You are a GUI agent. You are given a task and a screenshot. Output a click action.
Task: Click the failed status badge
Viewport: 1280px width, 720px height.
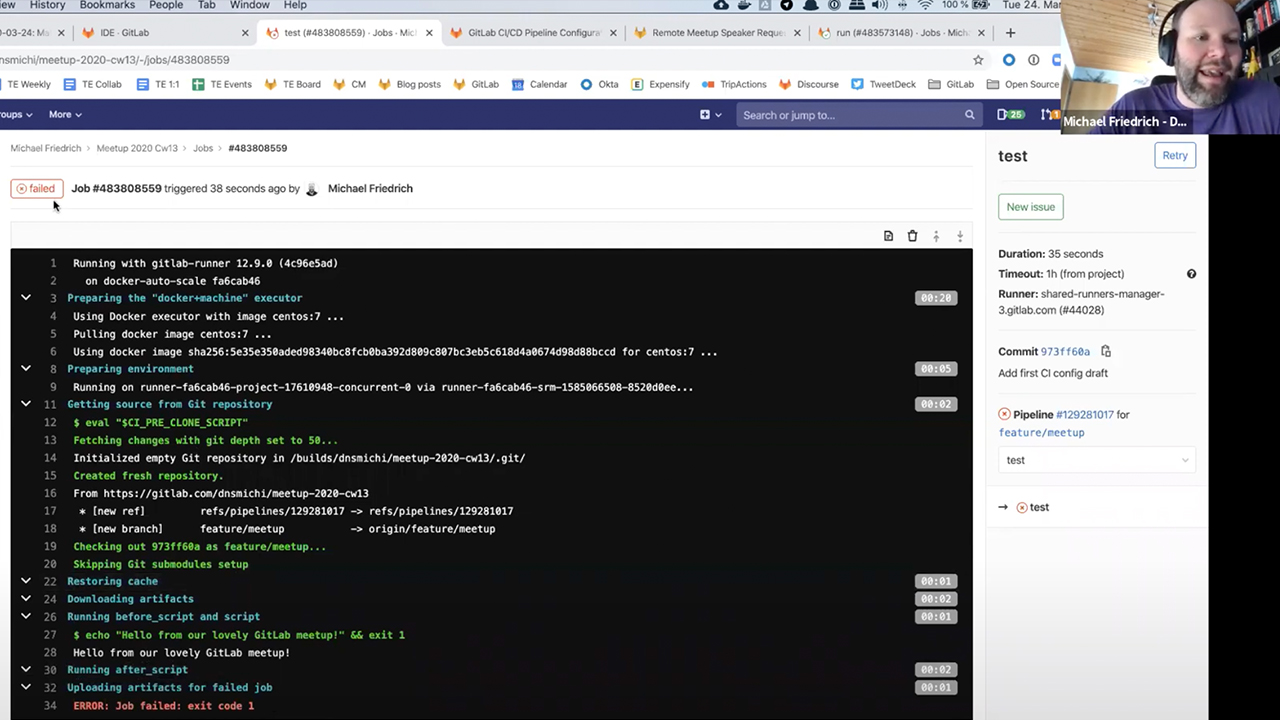point(37,188)
